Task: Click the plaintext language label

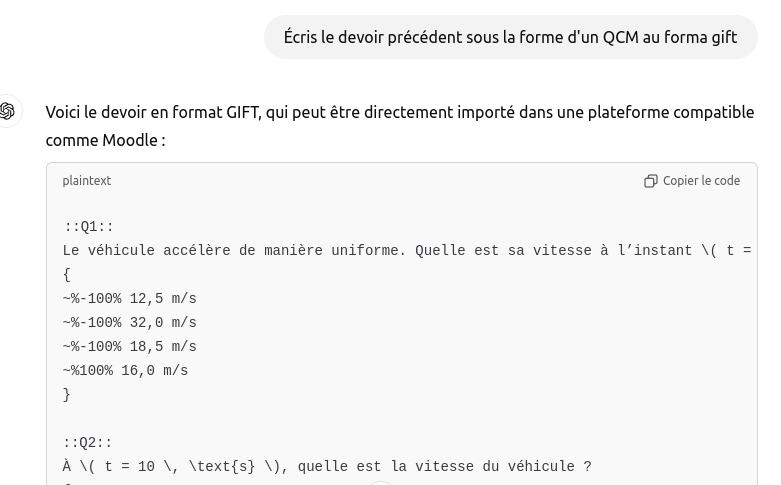Action: (87, 181)
